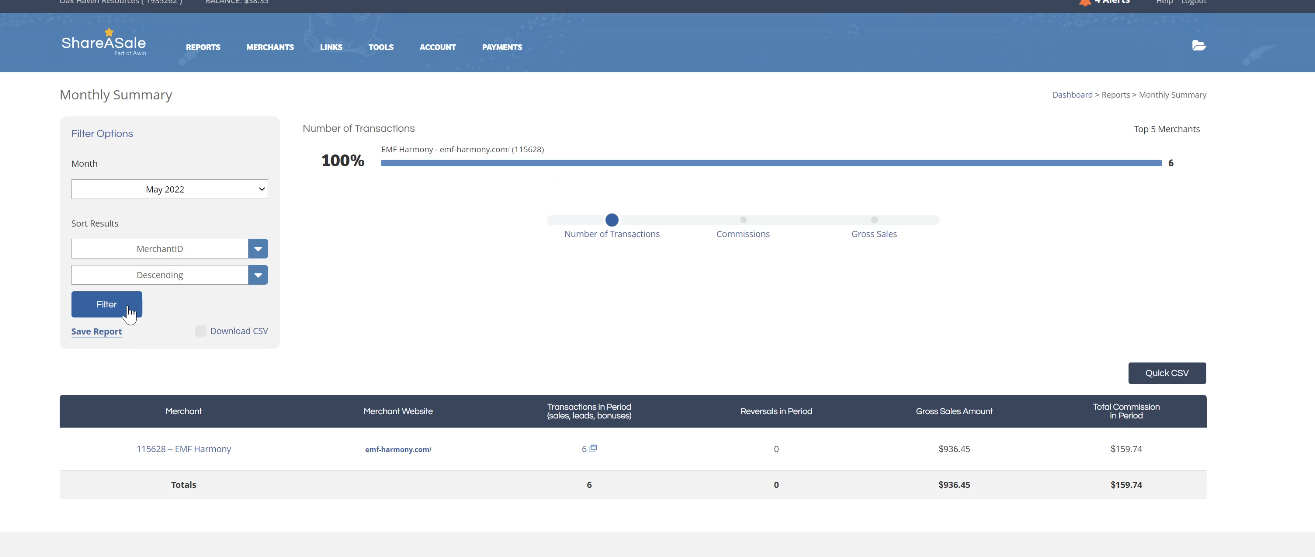1315x557 pixels.
Task: Click the Gross Sales Amount column header
Action: click(x=954, y=411)
